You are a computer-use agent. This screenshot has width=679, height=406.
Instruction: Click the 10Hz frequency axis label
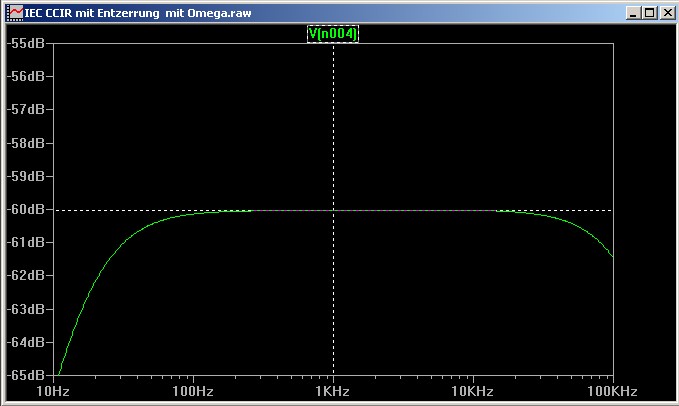[53, 391]
